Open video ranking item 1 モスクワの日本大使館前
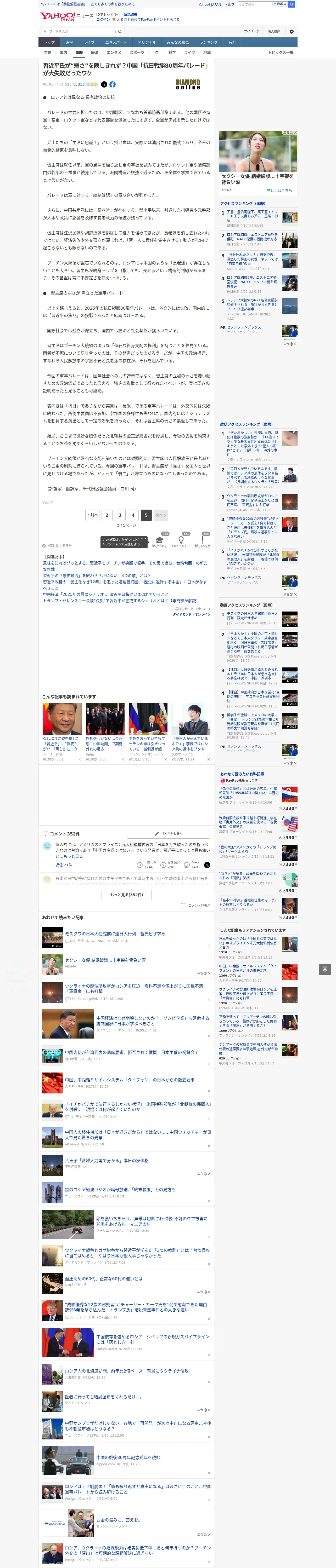The height and width of the screenshot is (1568, 336). [x=253, y=616]
